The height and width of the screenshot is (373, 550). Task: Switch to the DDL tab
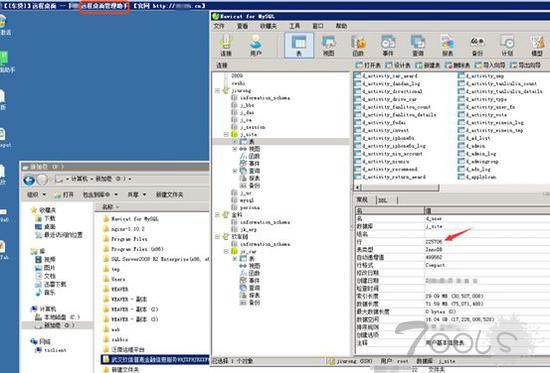(x=383, y=200)
